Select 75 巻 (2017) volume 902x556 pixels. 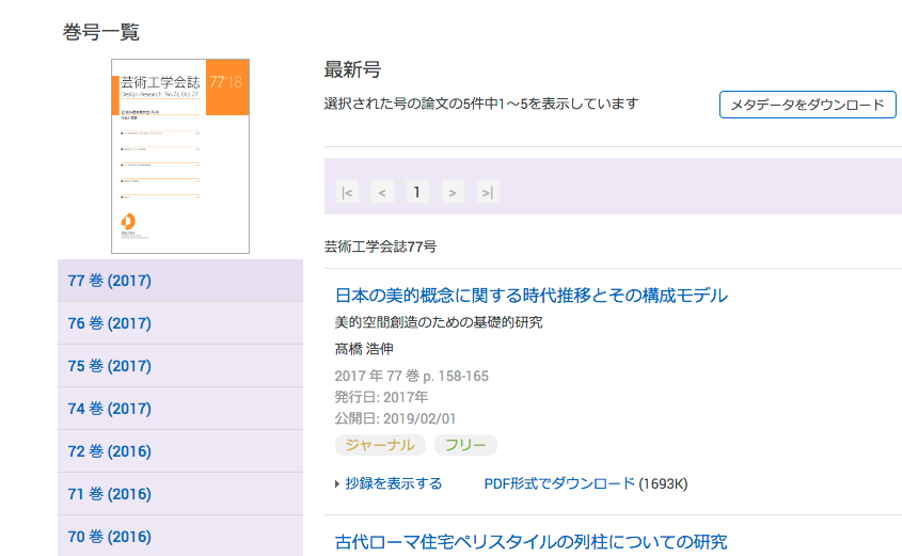(x=110, y=366)
